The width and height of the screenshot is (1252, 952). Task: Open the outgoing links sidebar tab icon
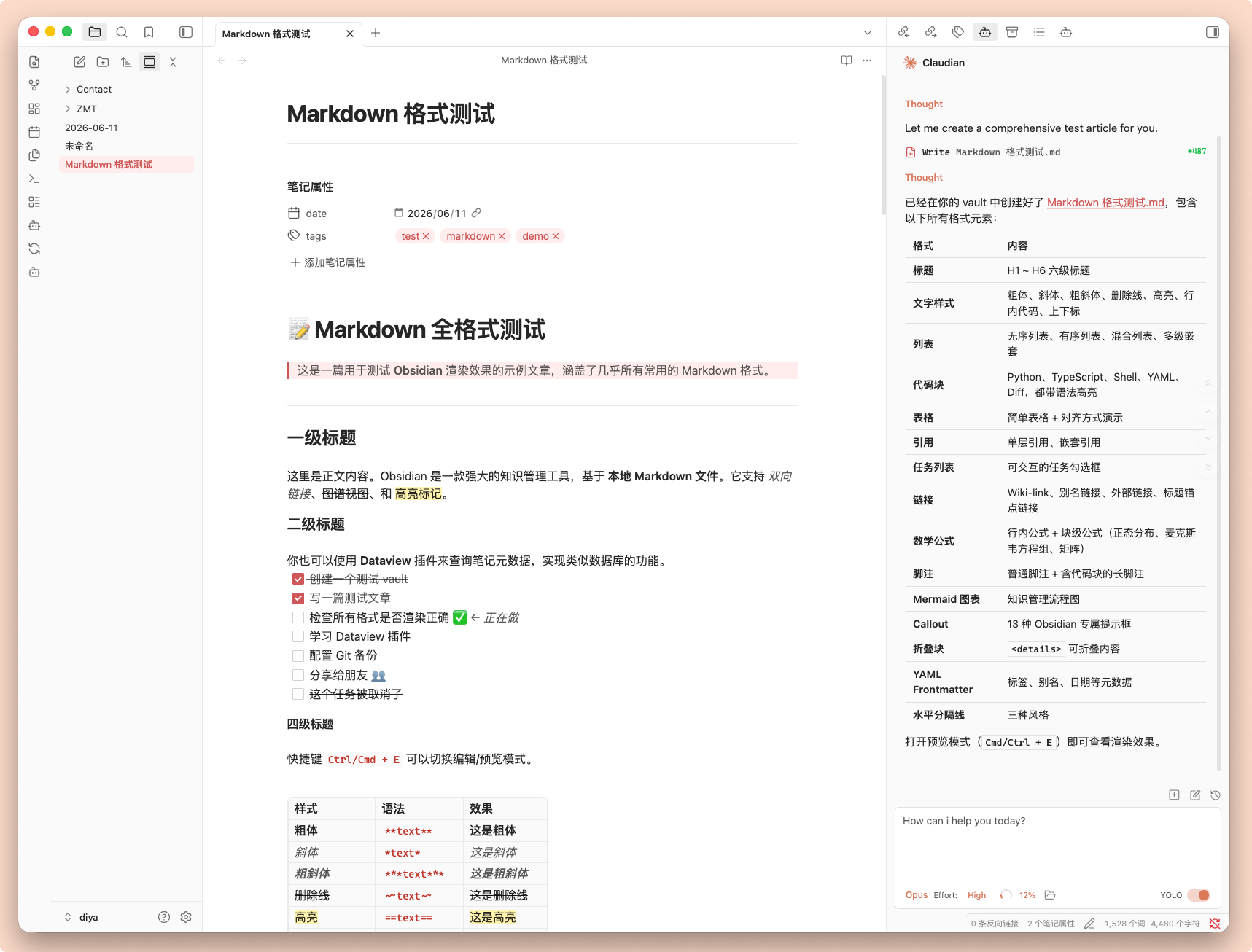931,32
